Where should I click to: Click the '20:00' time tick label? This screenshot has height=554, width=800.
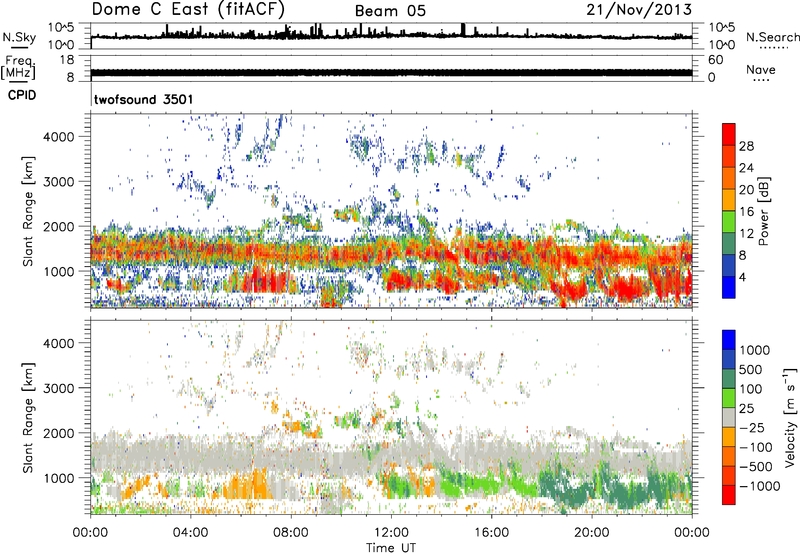(591, 533)
